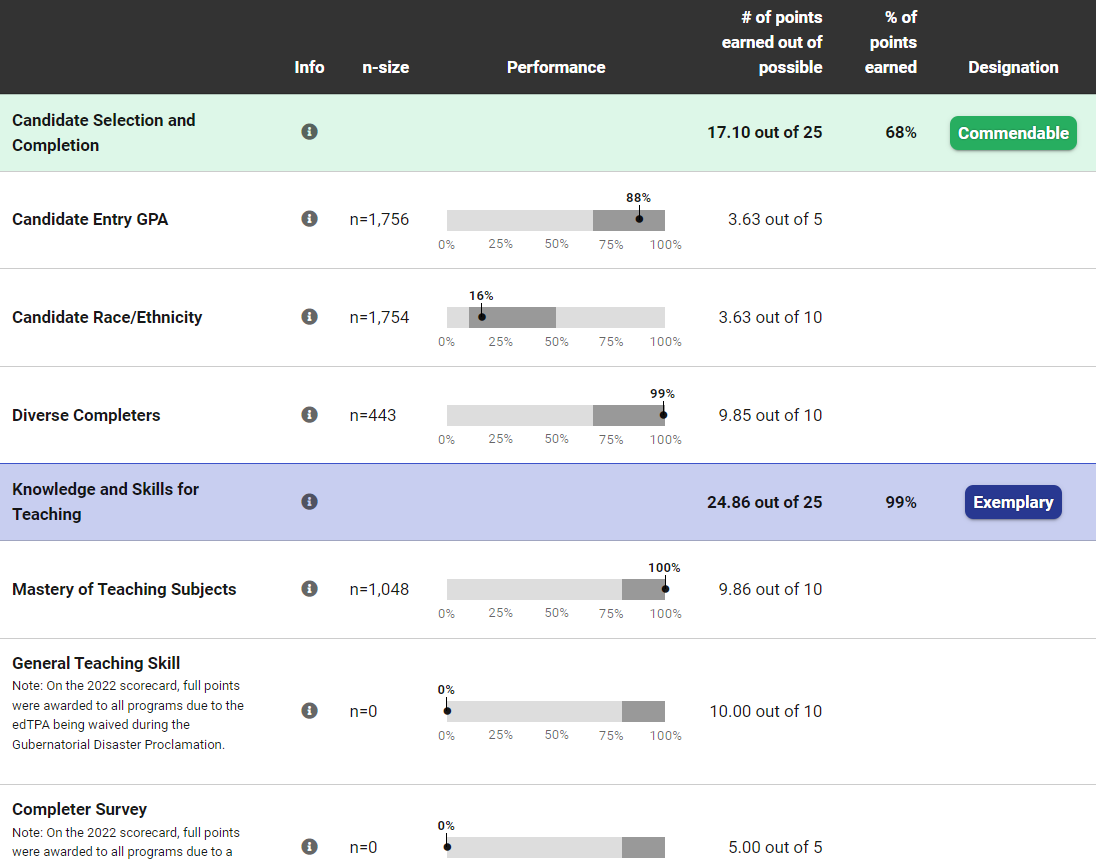Show info for Completer Survey row
Viewport: 1096px width, 861px height.
pyautogui.click(x=309, y=847)
